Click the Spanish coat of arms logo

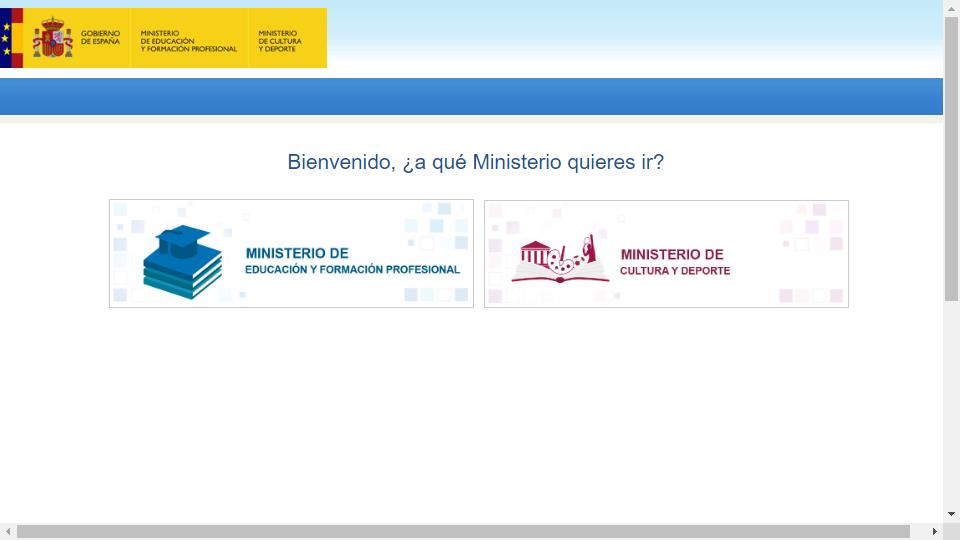[x=53, y=37]
